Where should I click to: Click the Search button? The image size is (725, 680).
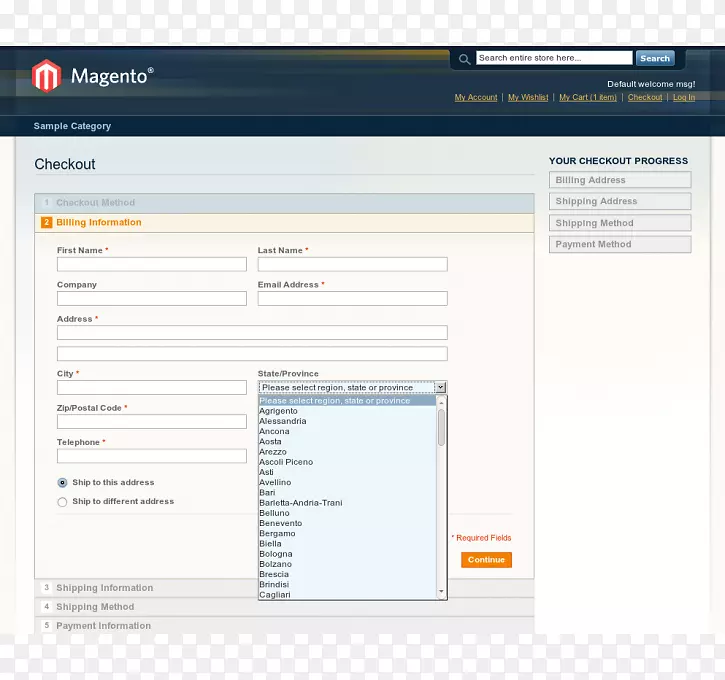(655, 59)
